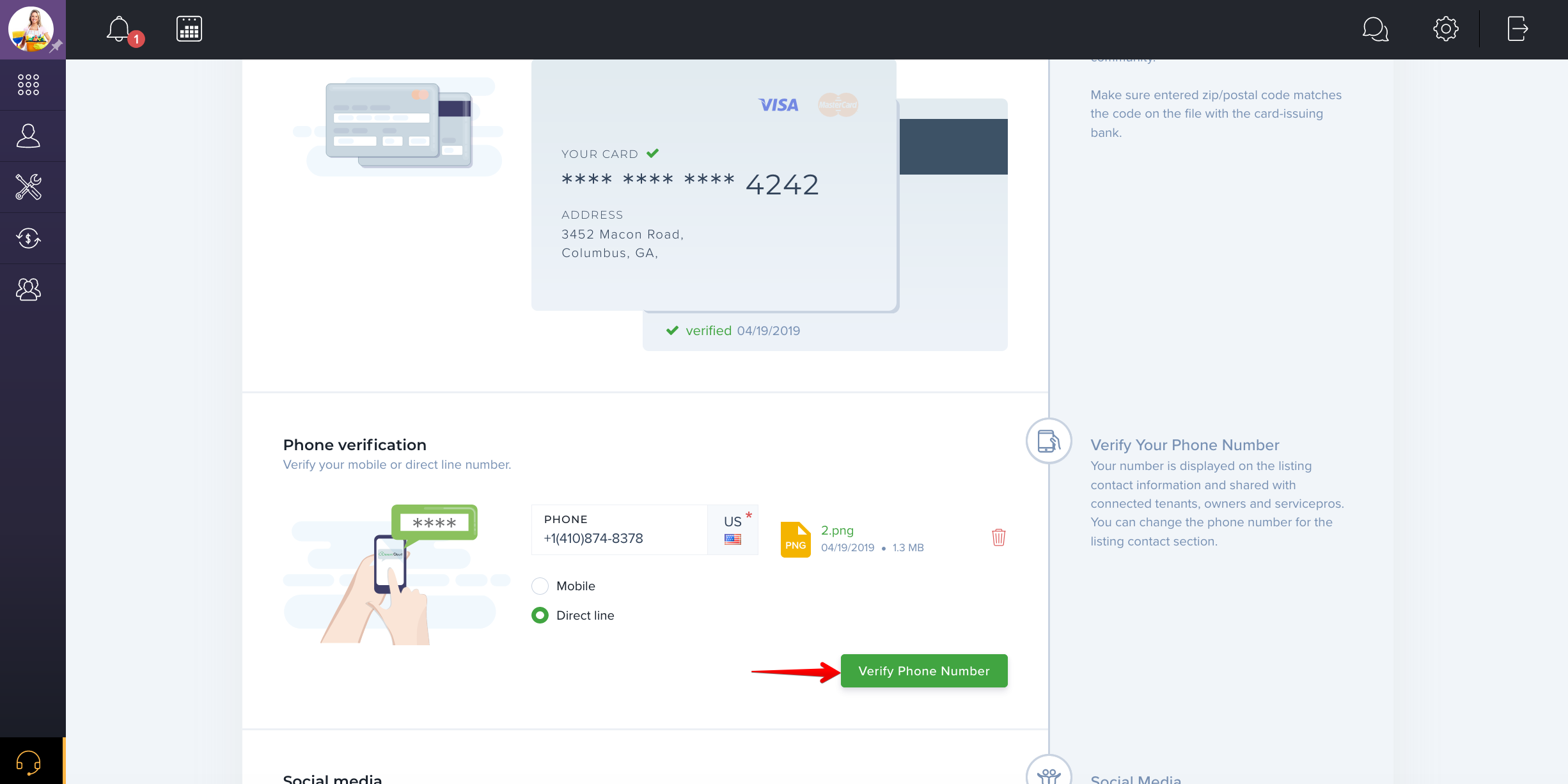Click the card ending in 4242
1568x784 pixels.
tap(714, 185)
